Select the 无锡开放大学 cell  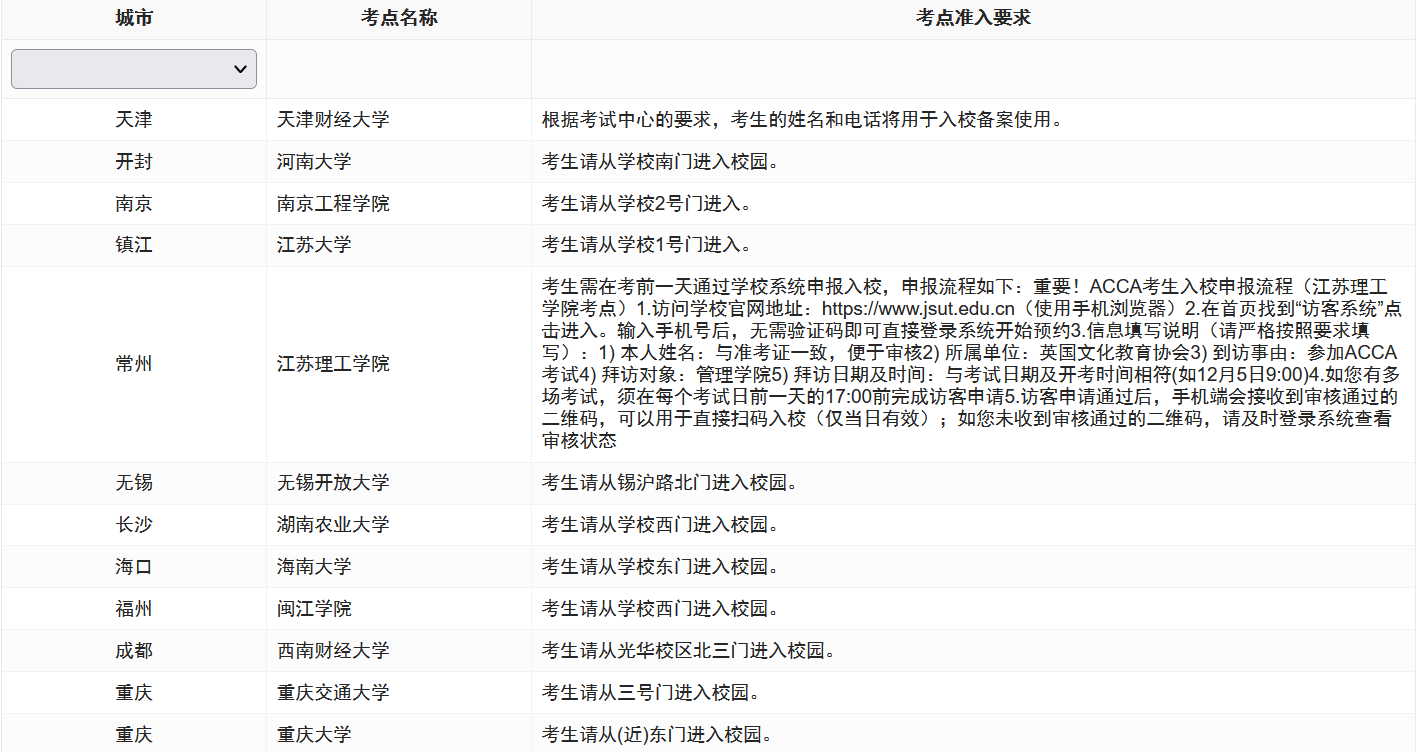[399, 484]
